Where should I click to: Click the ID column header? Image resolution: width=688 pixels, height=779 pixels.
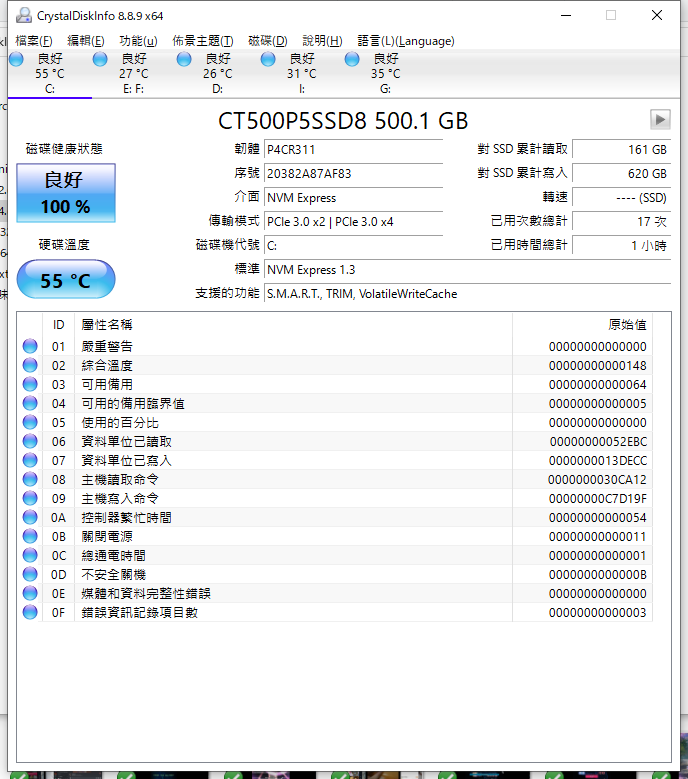click(x=59, y=325)
